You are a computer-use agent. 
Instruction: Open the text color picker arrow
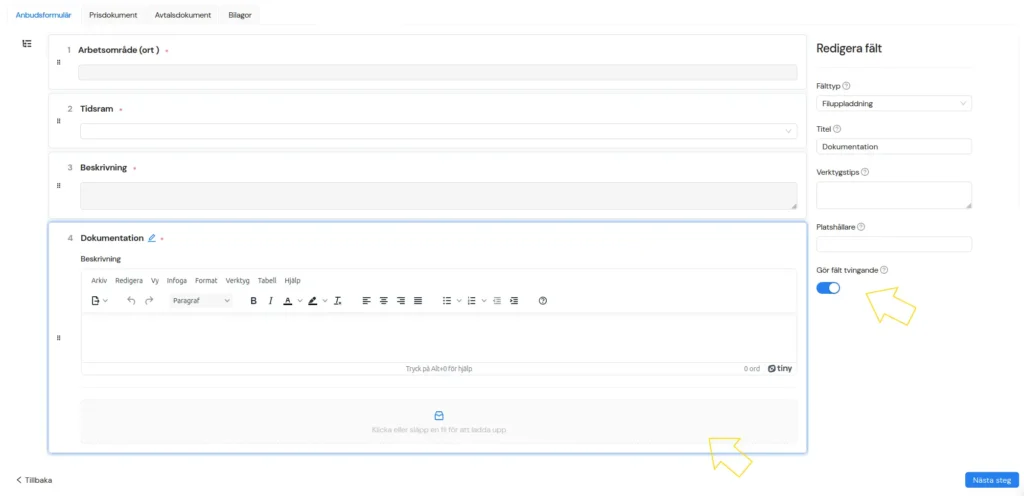tap(300, 300)
